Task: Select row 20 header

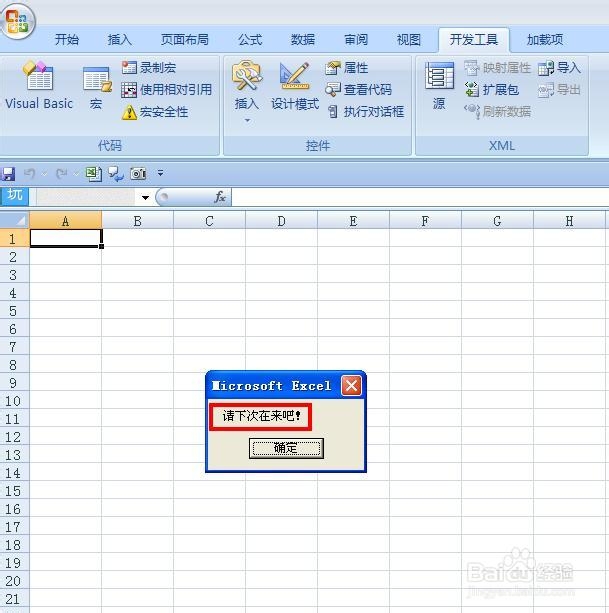Action: [14, 581]
